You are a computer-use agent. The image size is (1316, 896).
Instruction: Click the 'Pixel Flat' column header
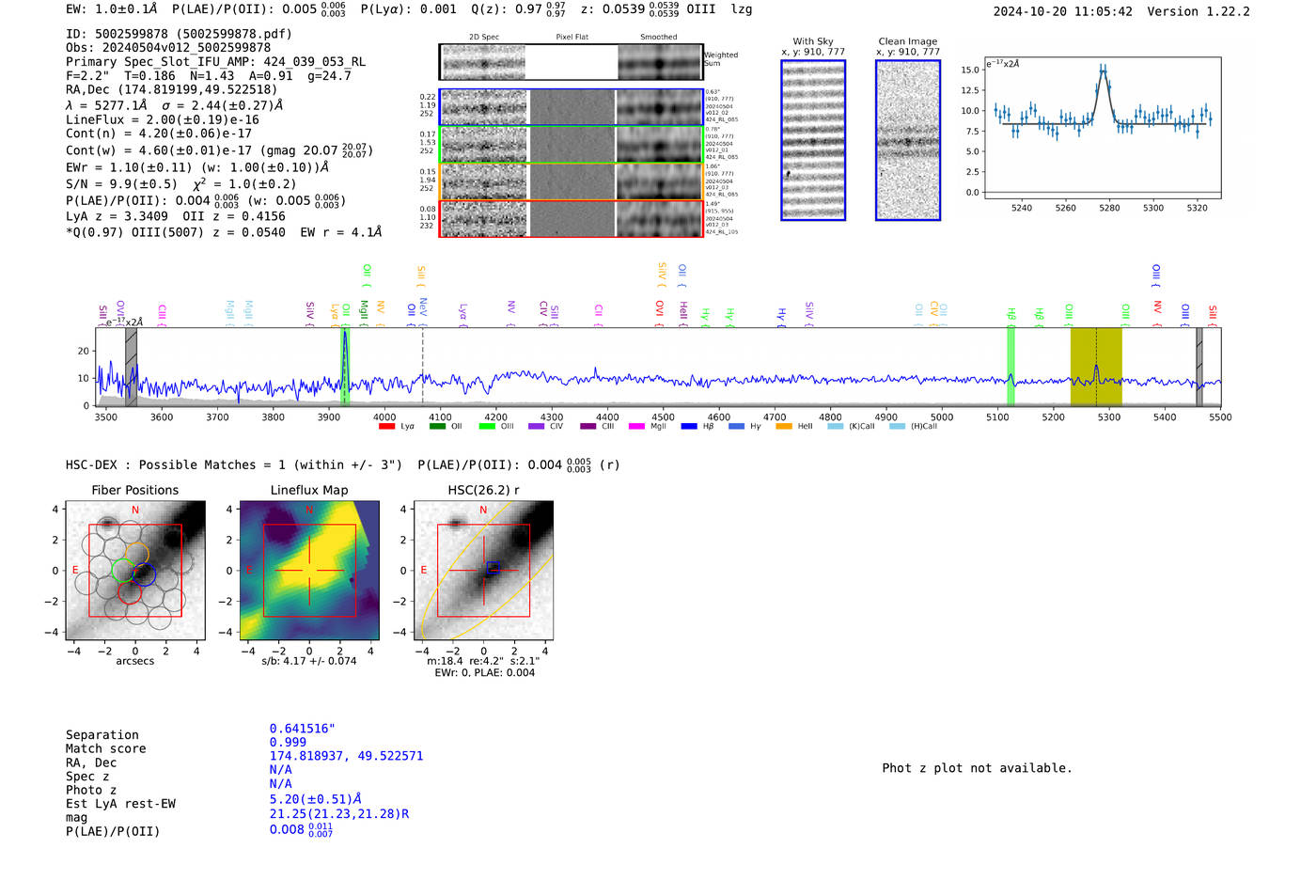coord(572,38)
